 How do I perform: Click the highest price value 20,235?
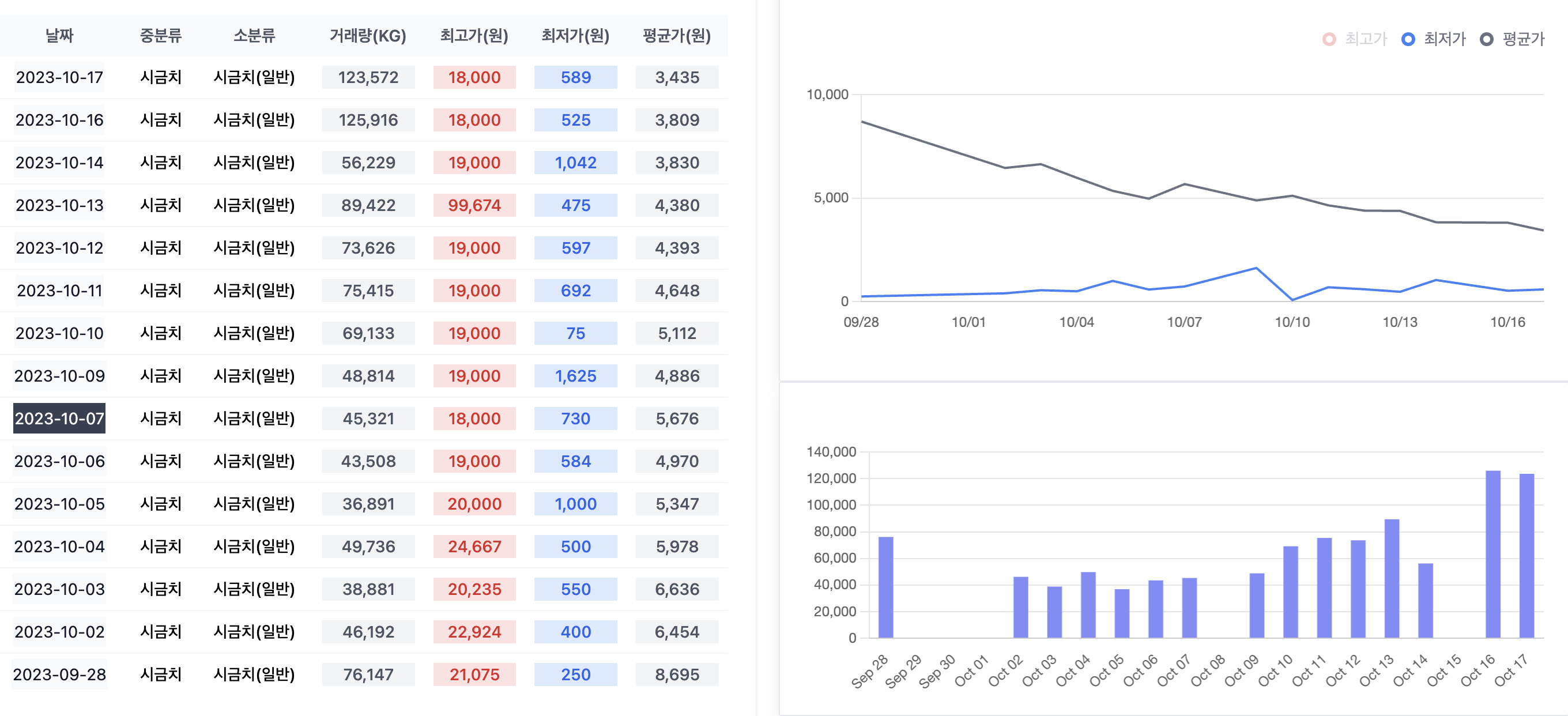pos(474,589)
